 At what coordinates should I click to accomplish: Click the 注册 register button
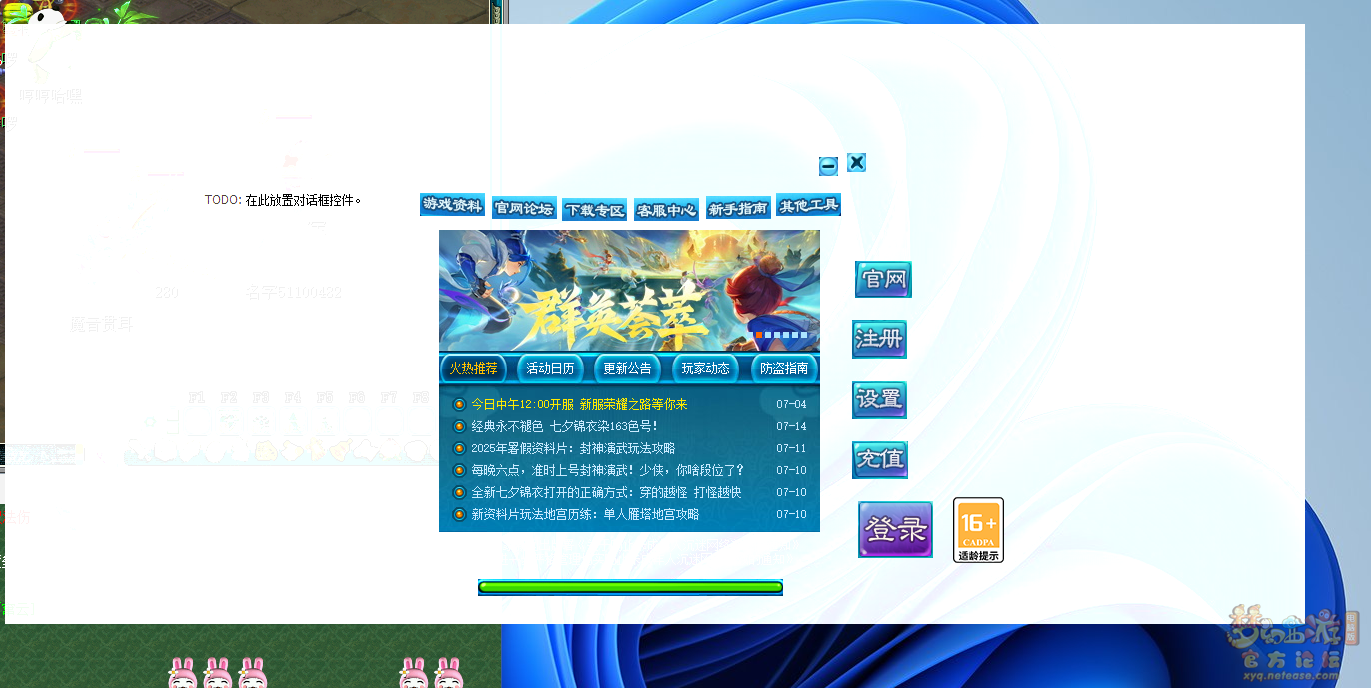pyautogui.click(x=879, y=339)
